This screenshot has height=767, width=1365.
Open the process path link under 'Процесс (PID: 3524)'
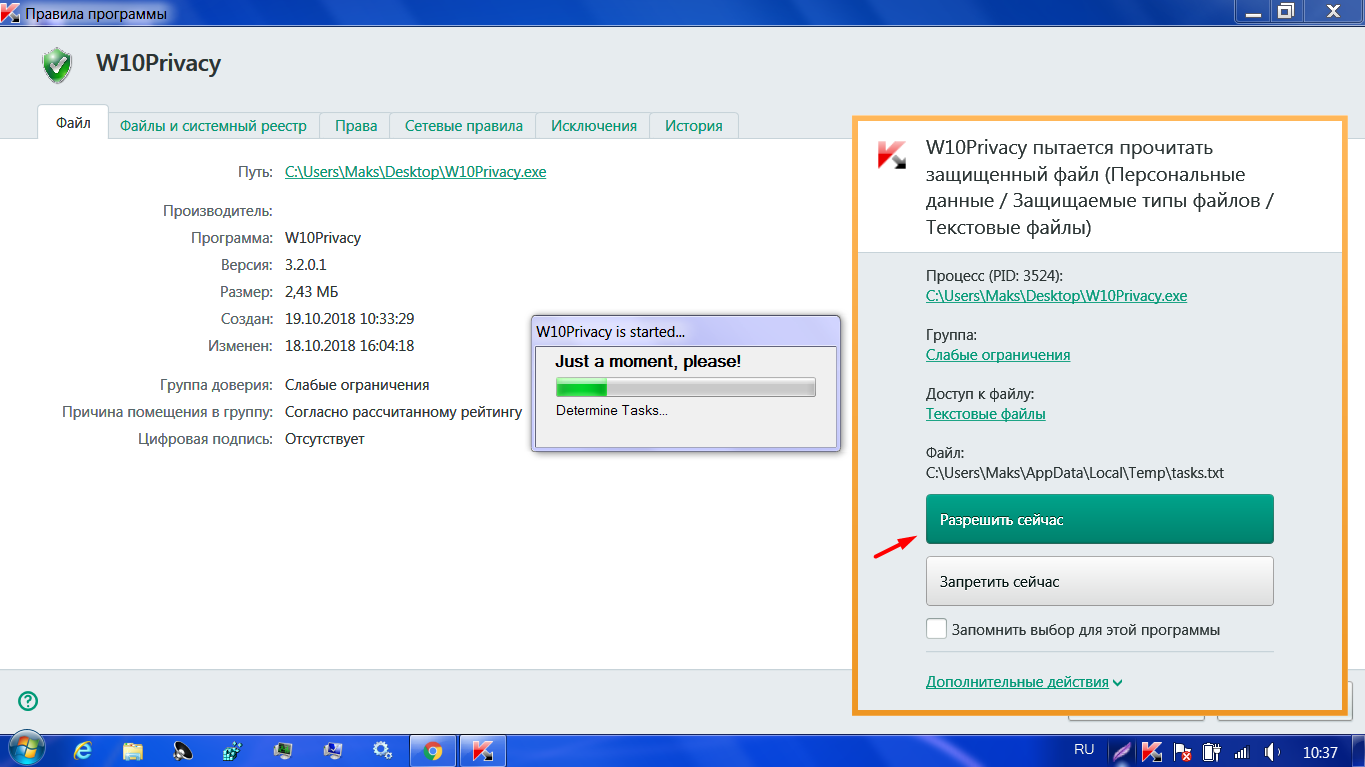1057,296
